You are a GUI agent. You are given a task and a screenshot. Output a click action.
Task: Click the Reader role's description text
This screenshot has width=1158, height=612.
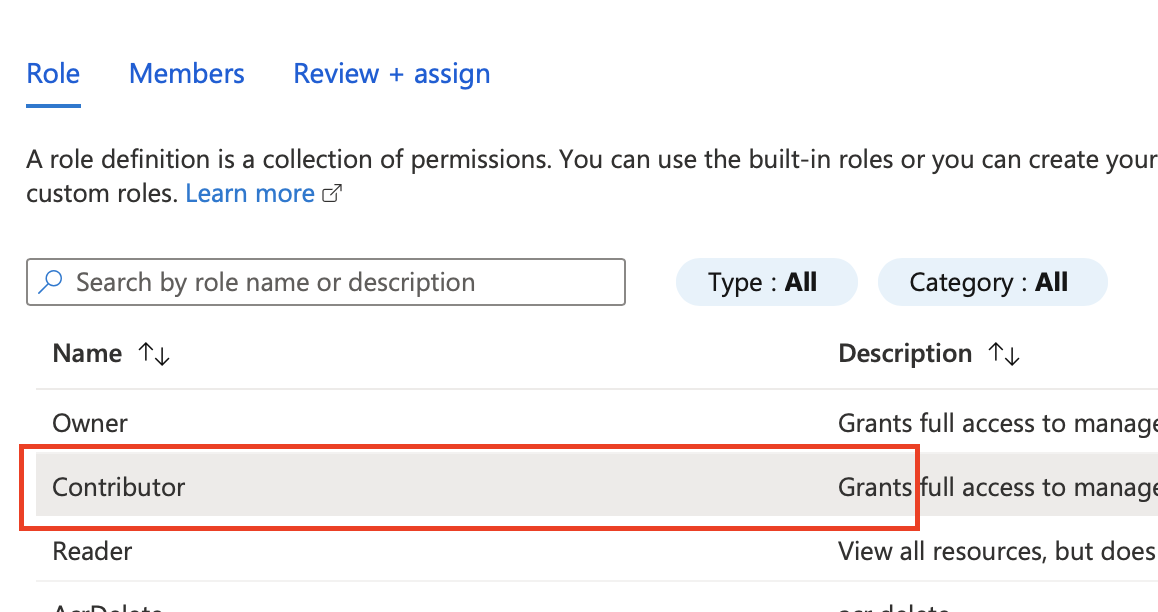[x=996, y=551]
